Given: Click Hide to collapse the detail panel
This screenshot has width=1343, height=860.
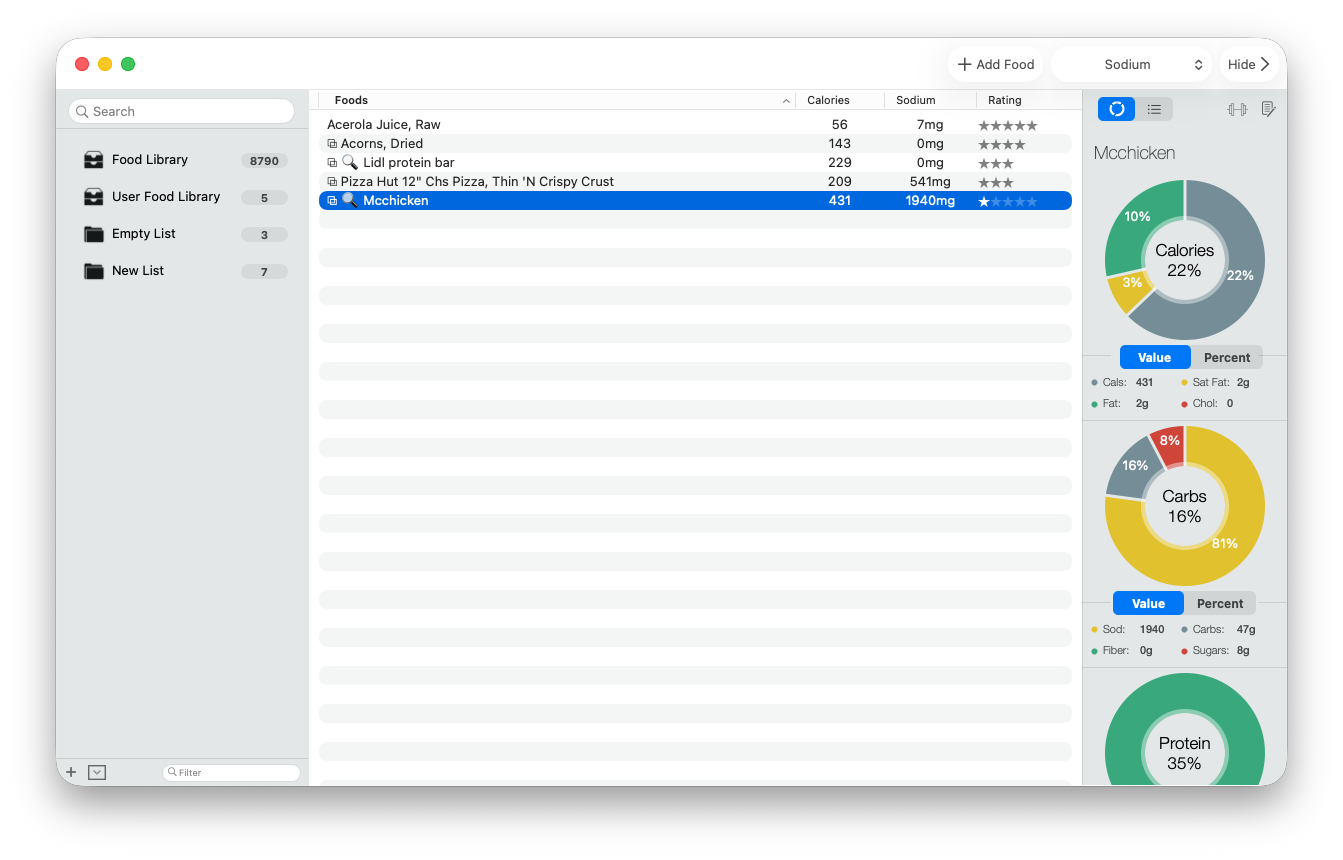Looking at the screenshot, I should click(x=1249, y=64).
